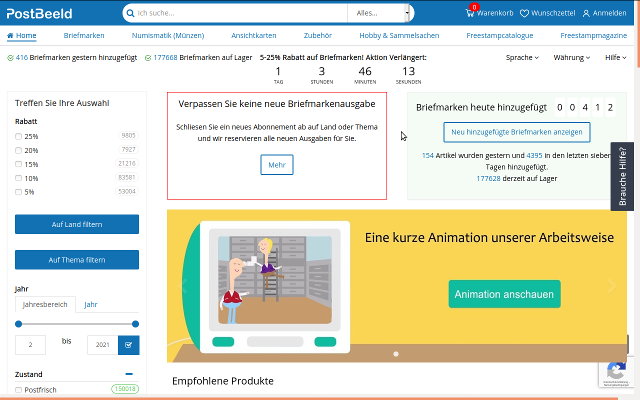
Task: Open the Briefmarken menu item
Action: point(84,35)
